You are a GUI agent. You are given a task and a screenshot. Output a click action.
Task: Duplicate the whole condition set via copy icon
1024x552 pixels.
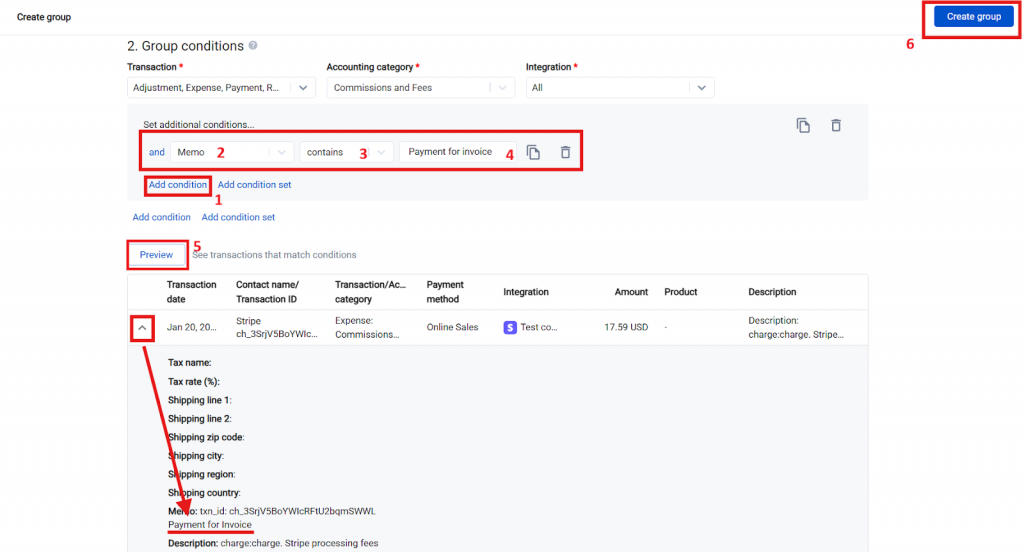pos(803,125)
